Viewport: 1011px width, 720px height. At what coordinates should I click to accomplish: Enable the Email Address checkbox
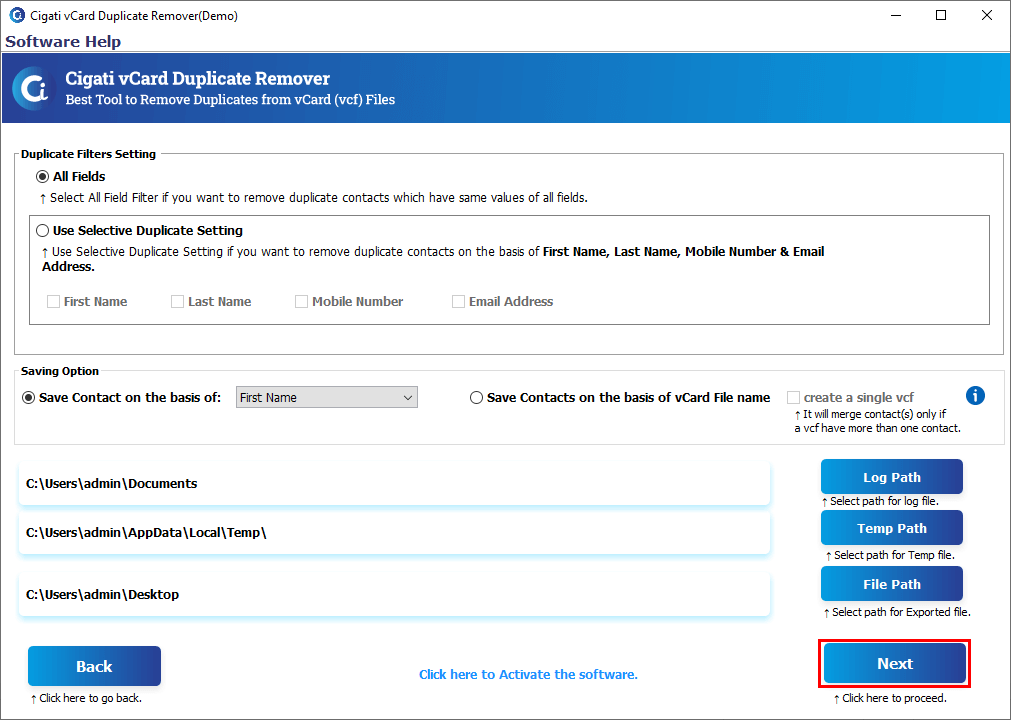point(458,302)
